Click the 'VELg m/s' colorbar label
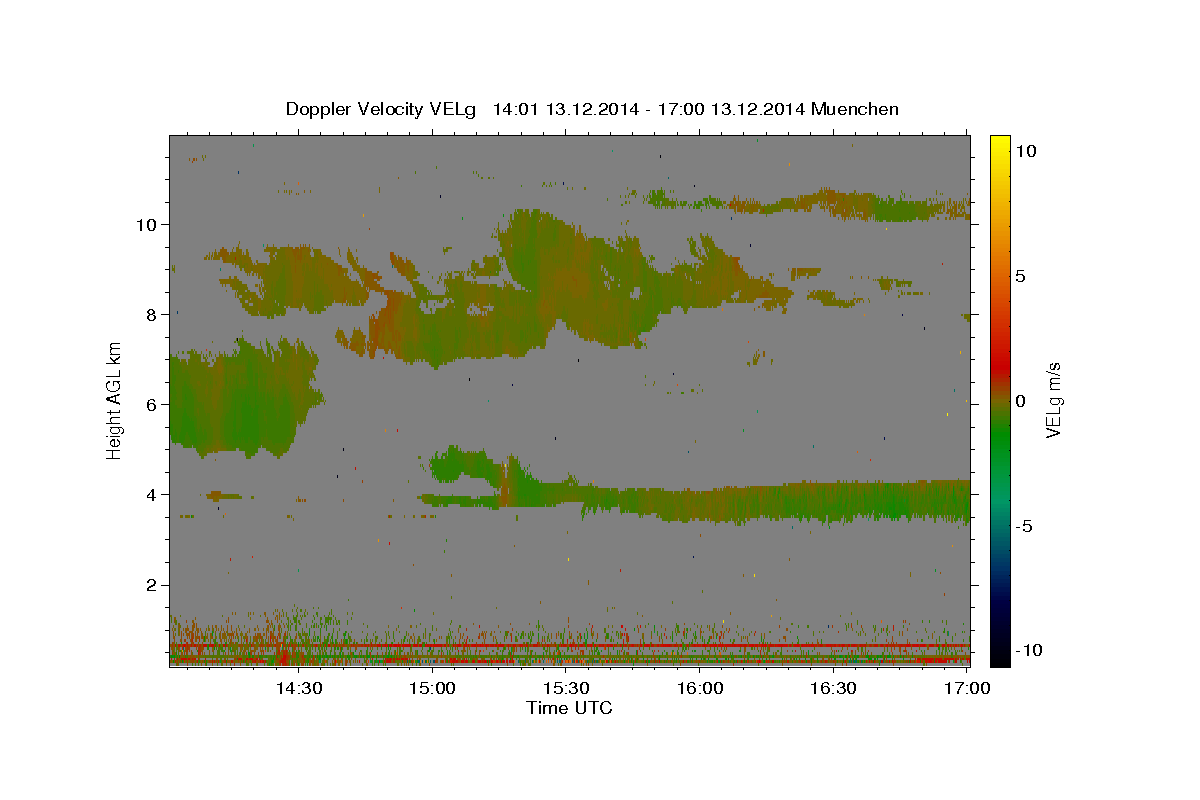Image resolution: width=1200 pixels, height=800 pixels. pos(1053,401)
